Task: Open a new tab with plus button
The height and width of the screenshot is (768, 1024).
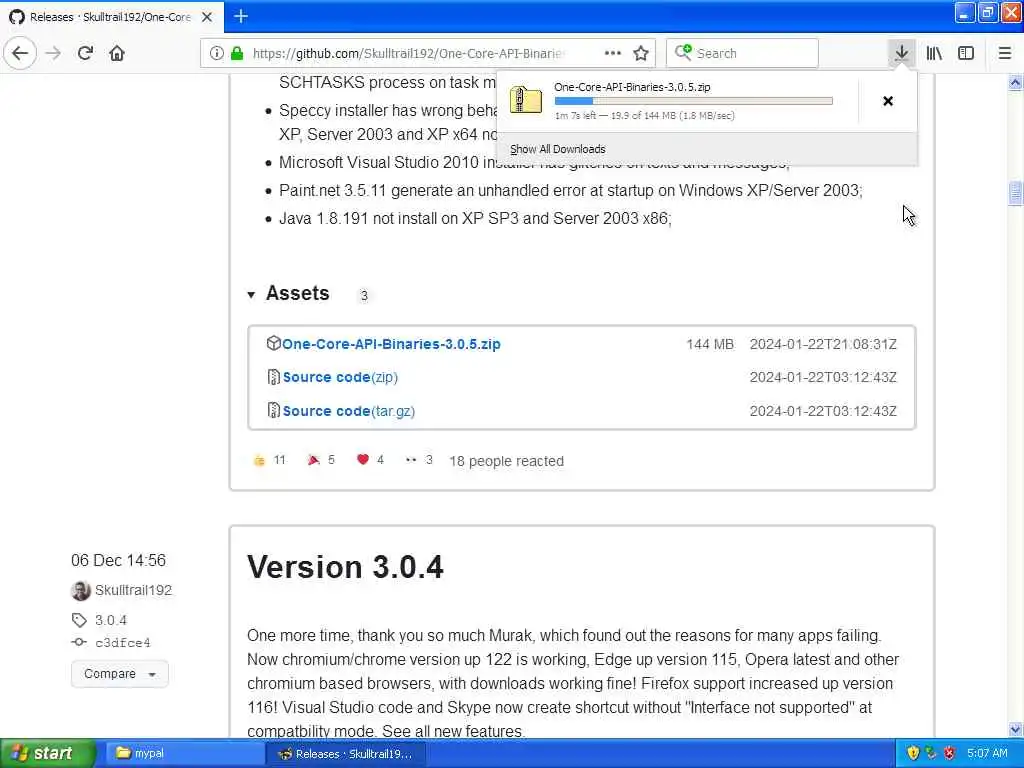Action: coord(240,16)
